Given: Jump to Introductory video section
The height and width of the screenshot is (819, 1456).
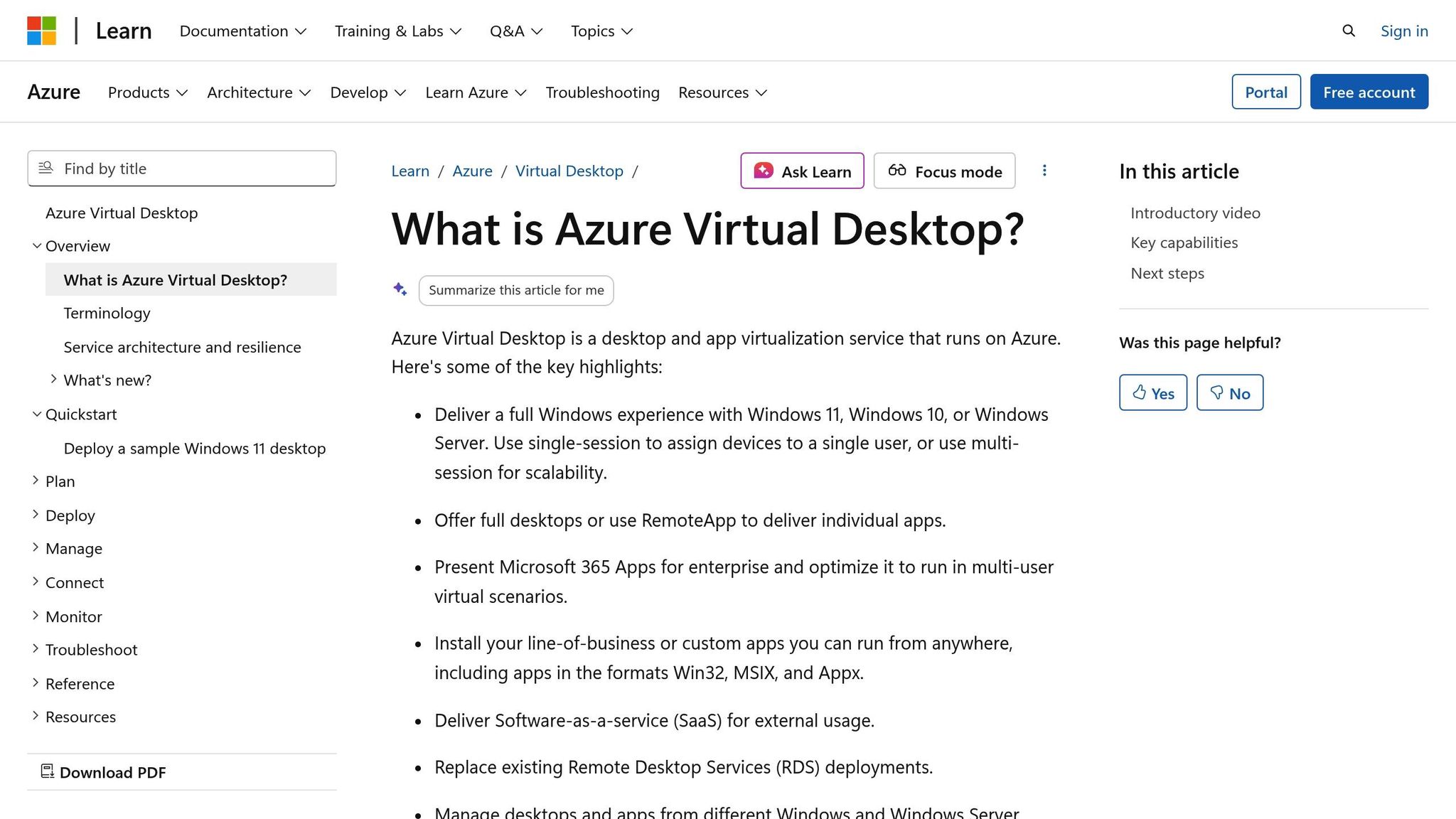Looking at the screenshot, I should click(1195, 213).
